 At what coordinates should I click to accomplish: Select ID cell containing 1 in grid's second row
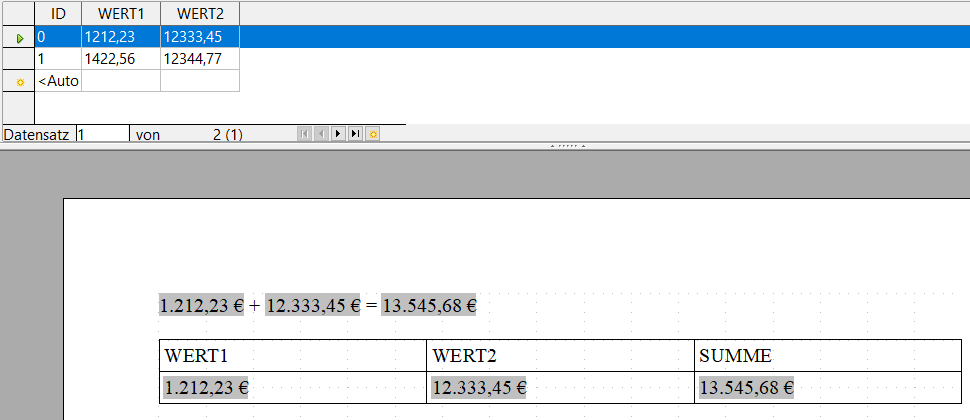pos(58,59)
